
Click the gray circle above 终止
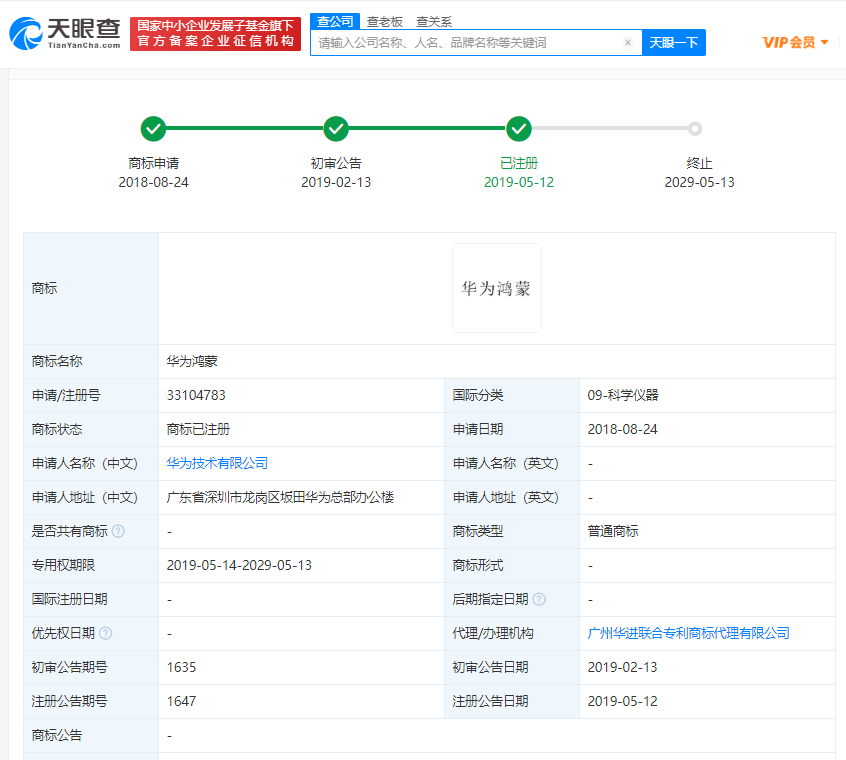[695, 128]
